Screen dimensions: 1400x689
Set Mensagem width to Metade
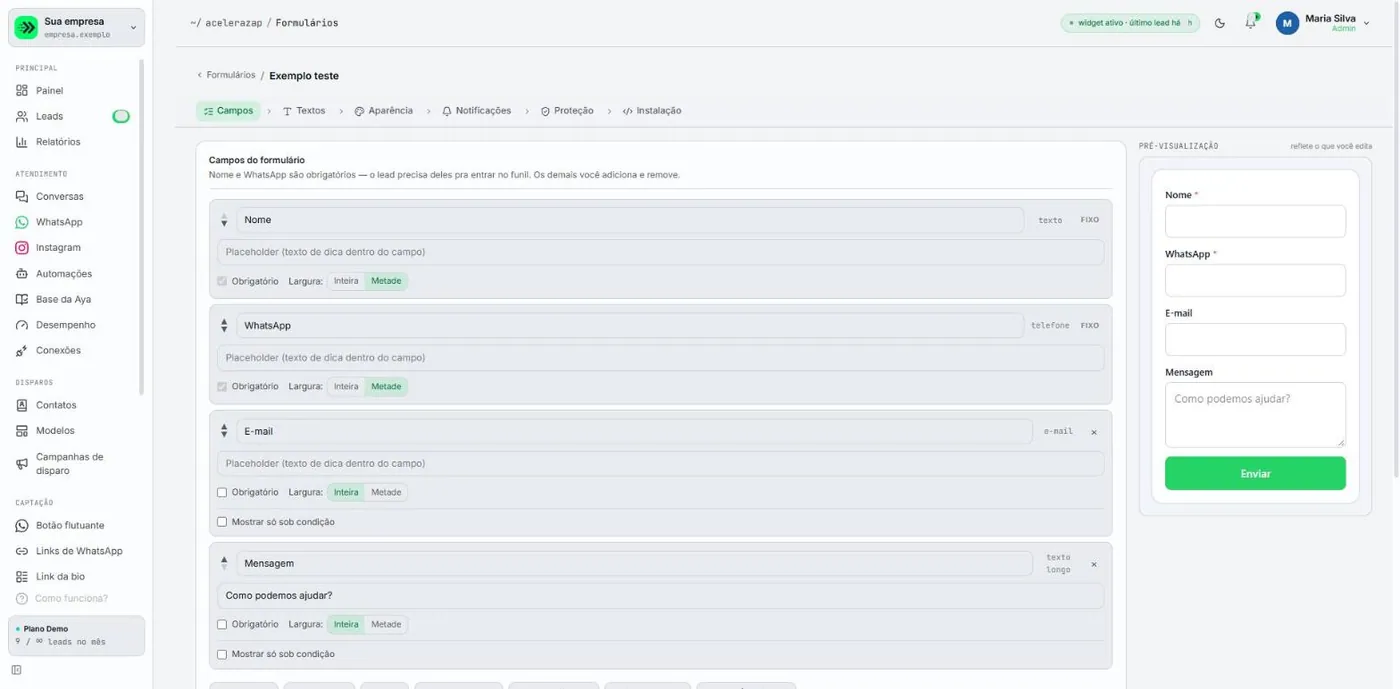pyautogui.click(x=386, y=625)
